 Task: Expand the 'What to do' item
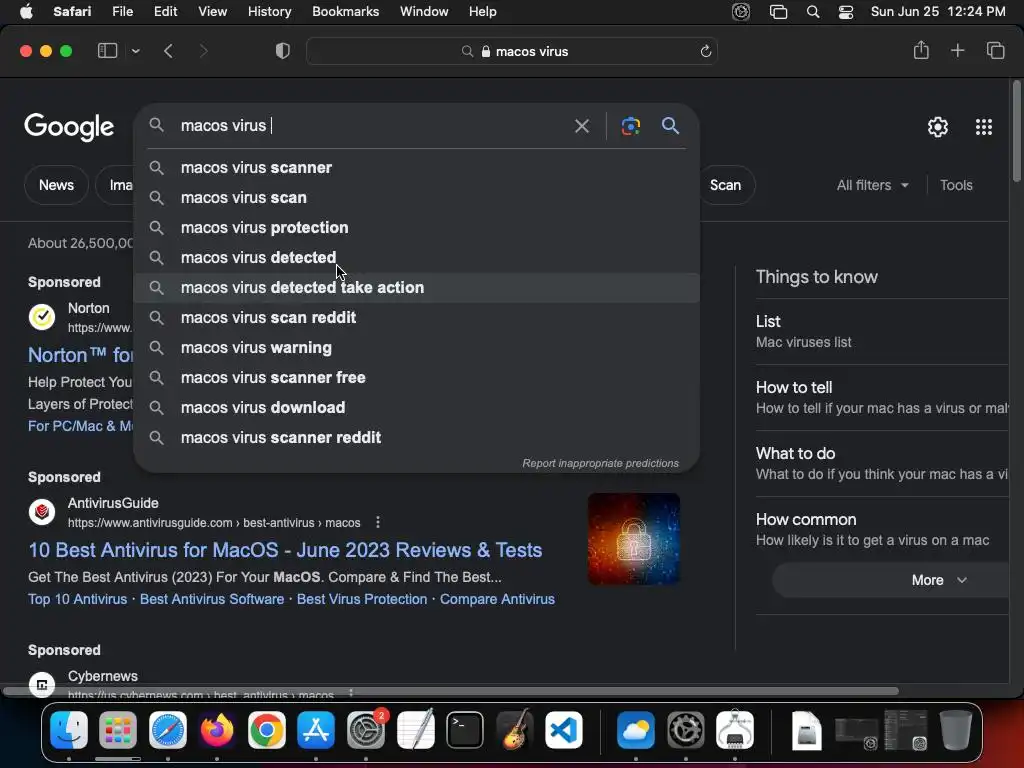pos(882,463)
